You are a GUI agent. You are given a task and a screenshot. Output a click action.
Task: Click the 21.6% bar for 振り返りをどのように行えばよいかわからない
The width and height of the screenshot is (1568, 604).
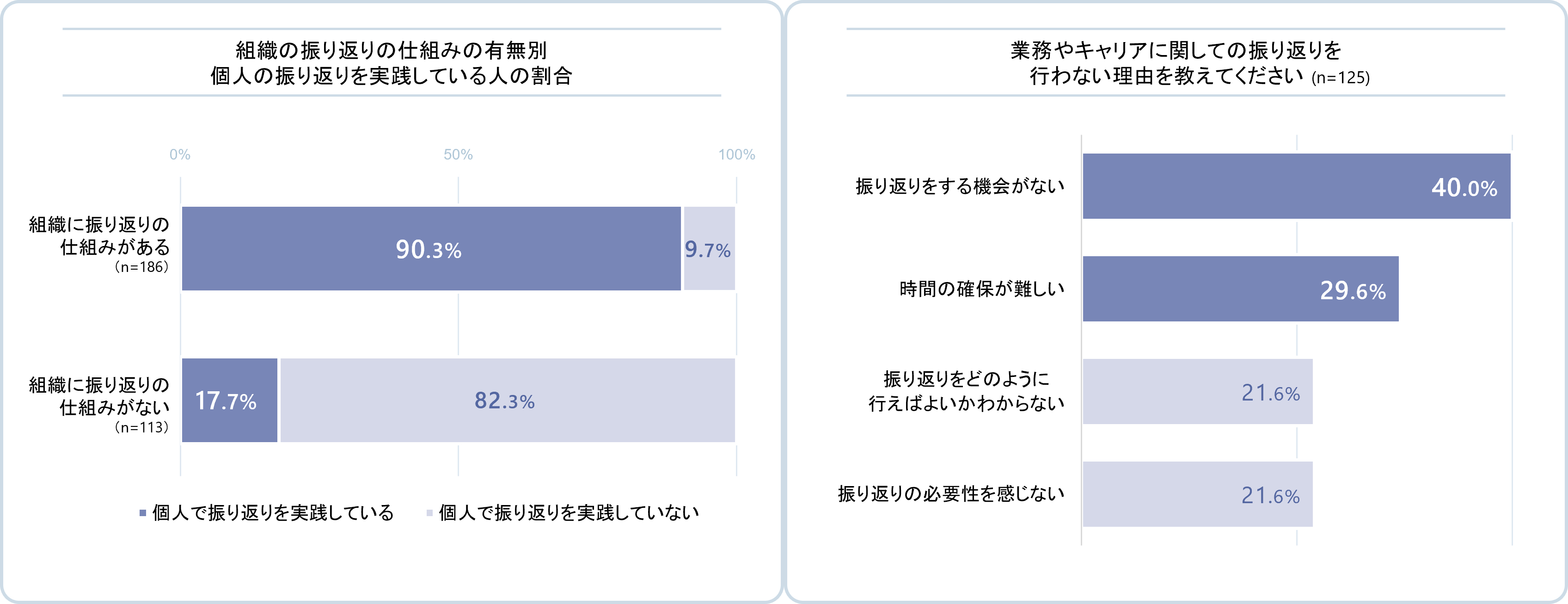point(1197,392)
